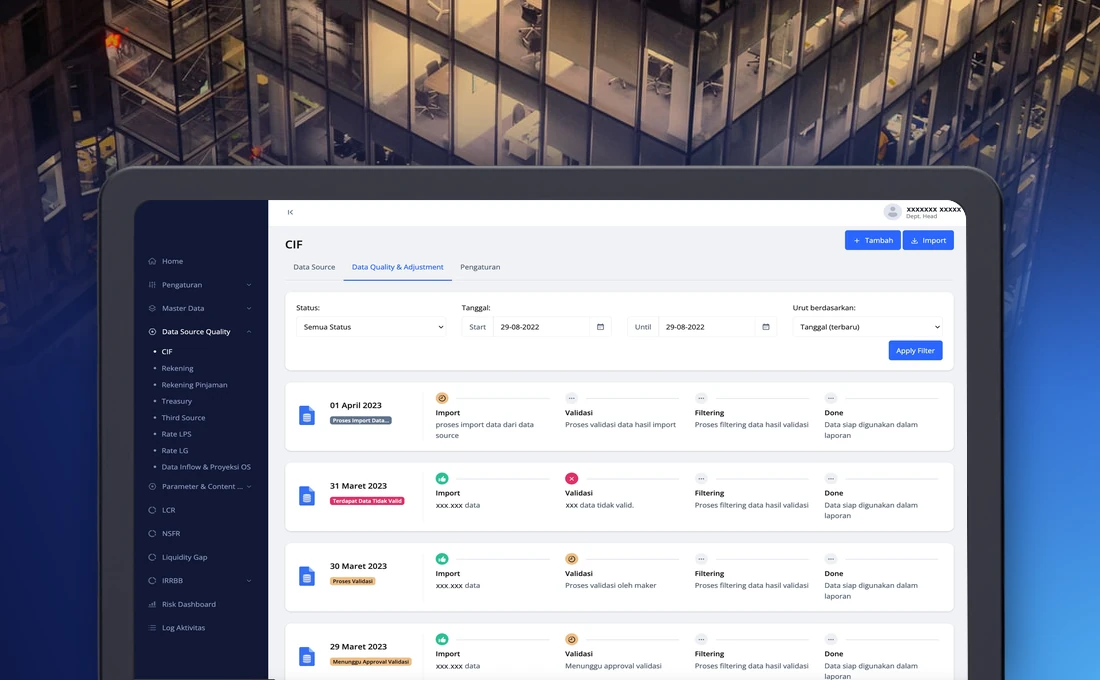1100x680 pixels.
Task: Click the Liquidity Gap icon
Action: click(152, 557)
